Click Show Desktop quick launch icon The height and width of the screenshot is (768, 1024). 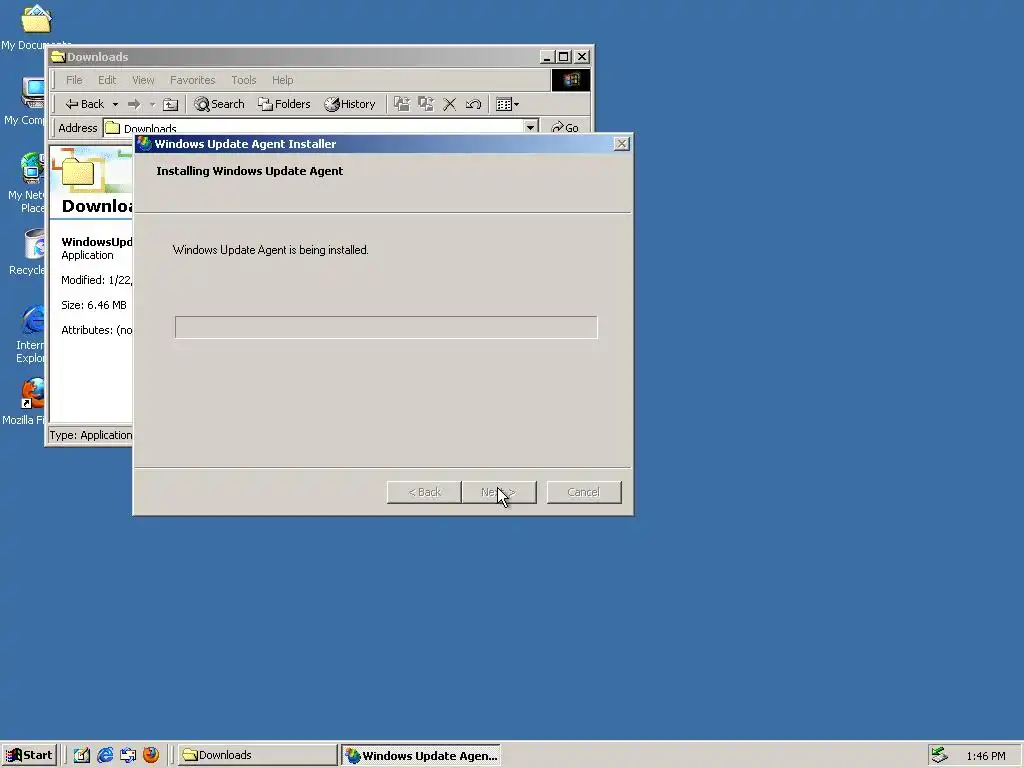click(x=82, y=755)
